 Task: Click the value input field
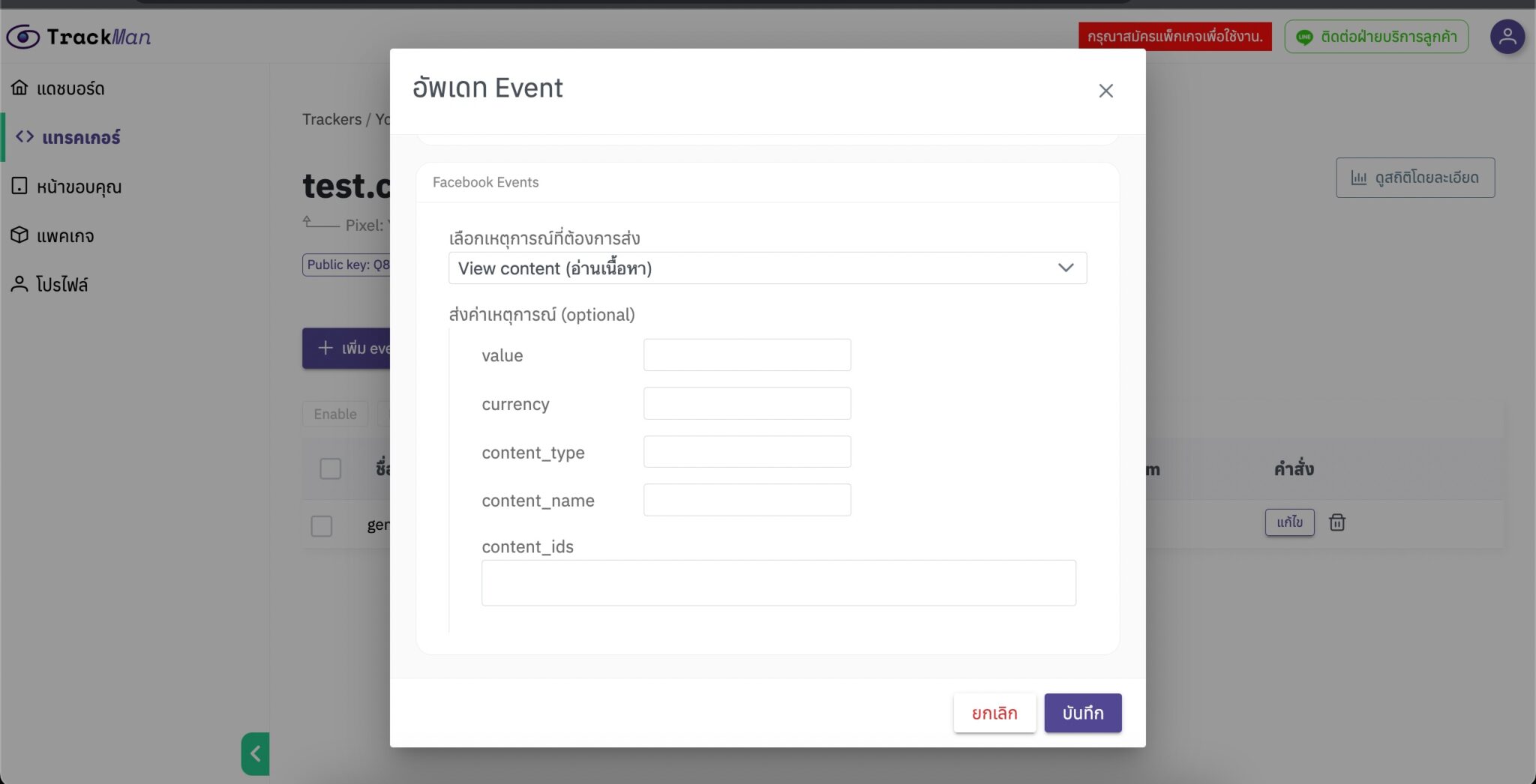tap(747, 355)
